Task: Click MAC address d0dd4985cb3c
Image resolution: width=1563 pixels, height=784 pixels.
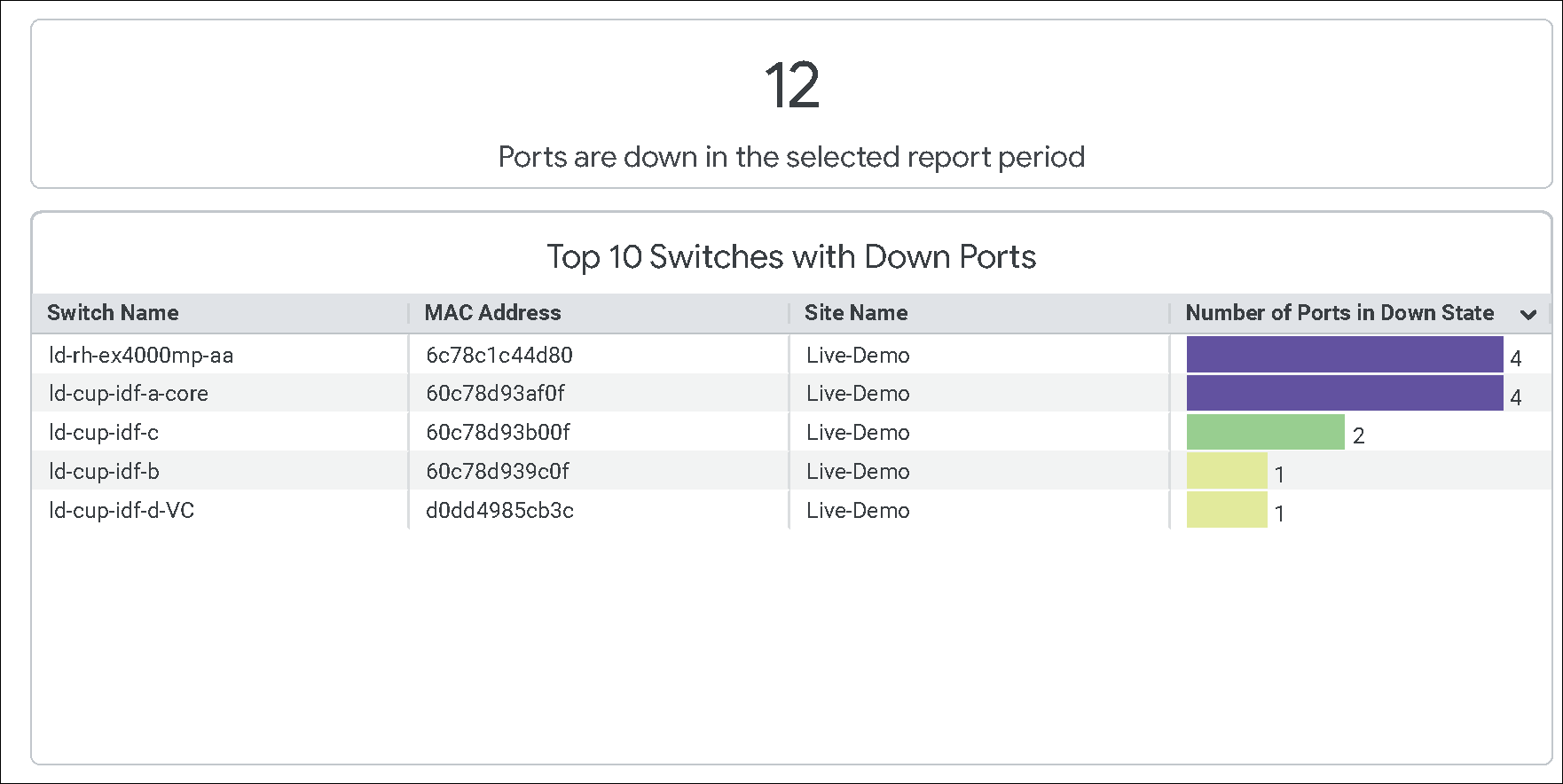Action: 499,511
